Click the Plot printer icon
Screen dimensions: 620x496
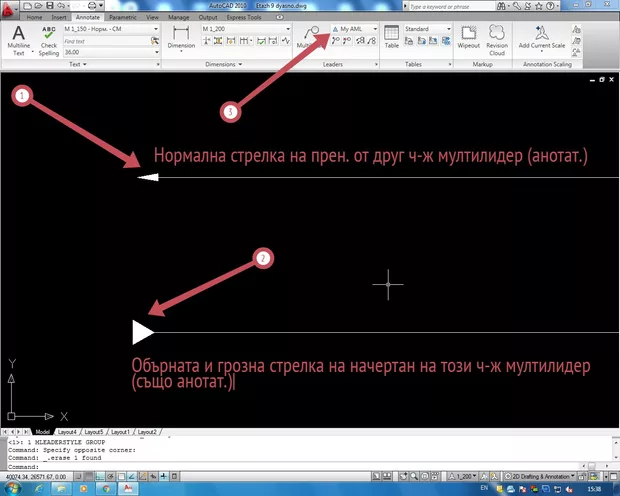pyautogui.click(x=92, y=6)
